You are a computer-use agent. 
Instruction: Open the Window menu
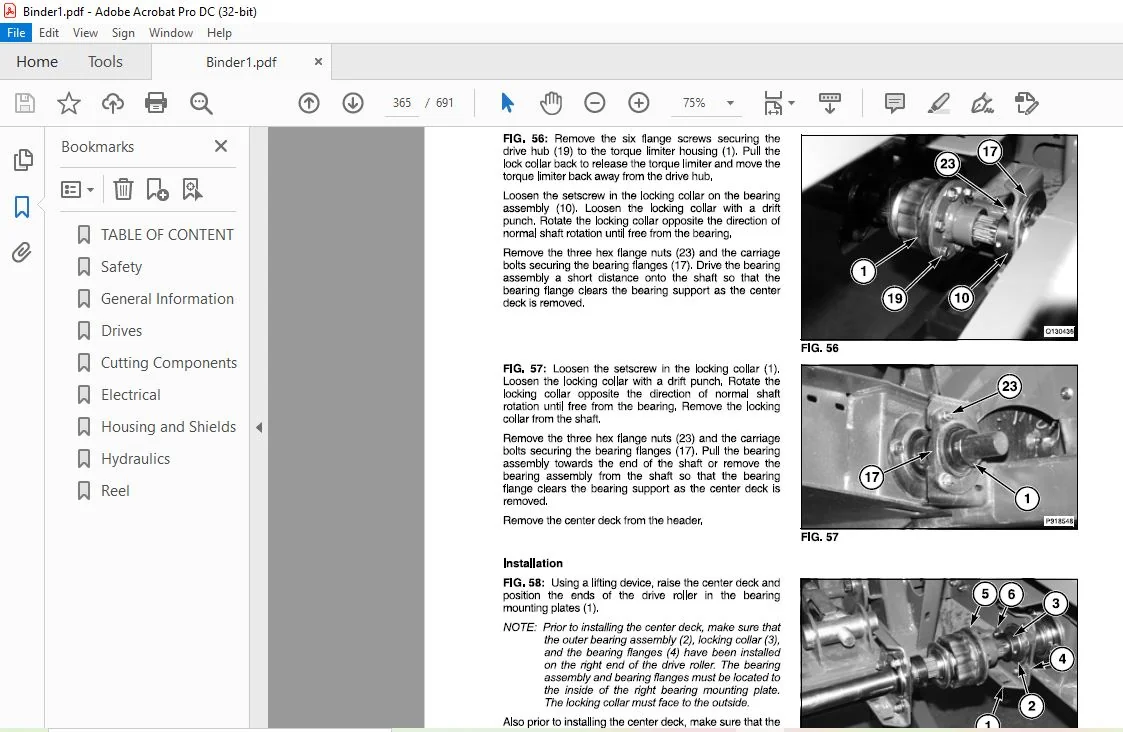click(170, 33)
